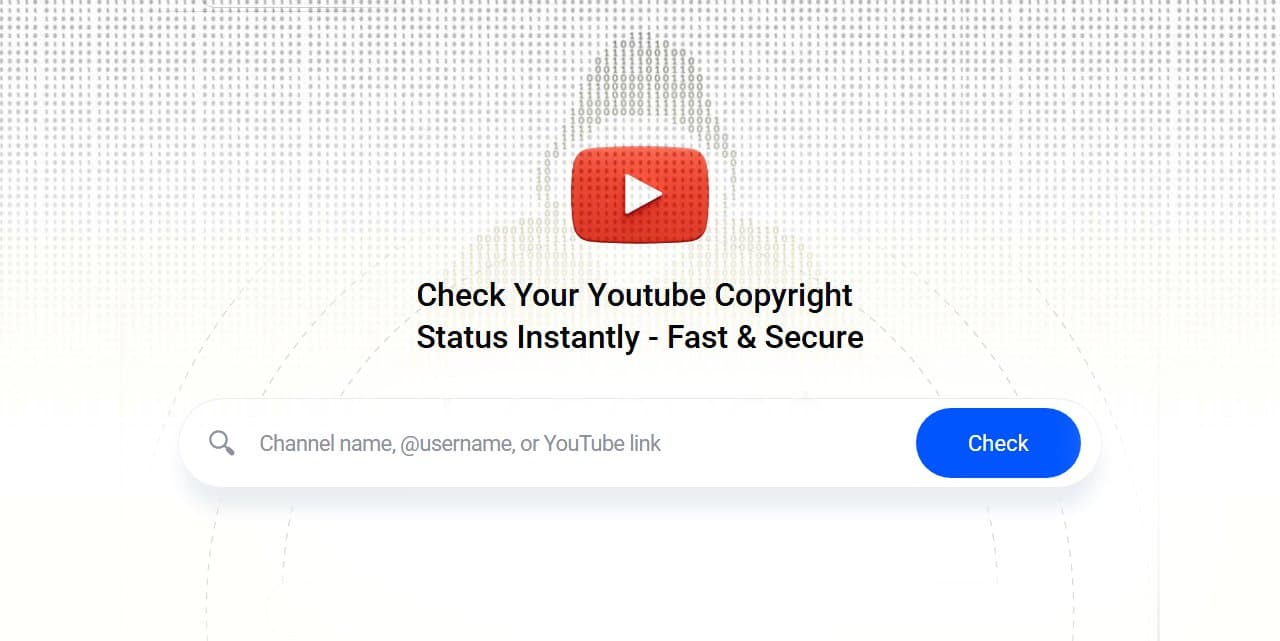Click the rounded white search bar container
The image size is (1280, 641).
[x=640, y=443]
